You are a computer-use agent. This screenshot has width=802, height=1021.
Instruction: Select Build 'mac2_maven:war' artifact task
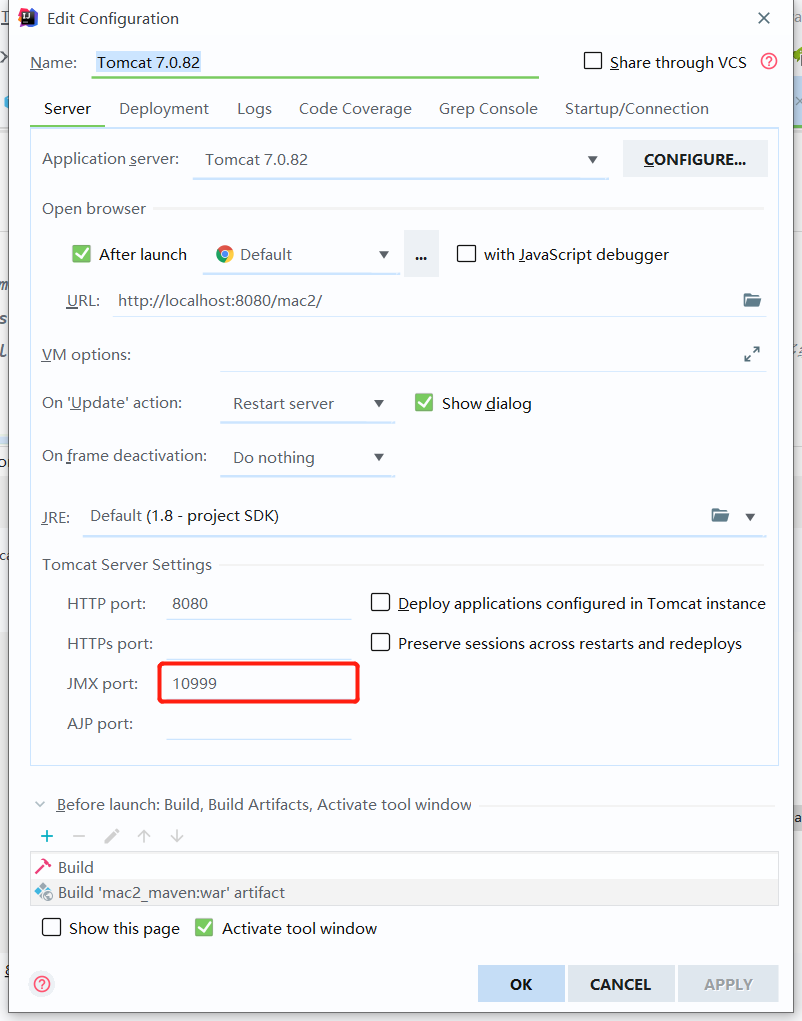[404, 892]
